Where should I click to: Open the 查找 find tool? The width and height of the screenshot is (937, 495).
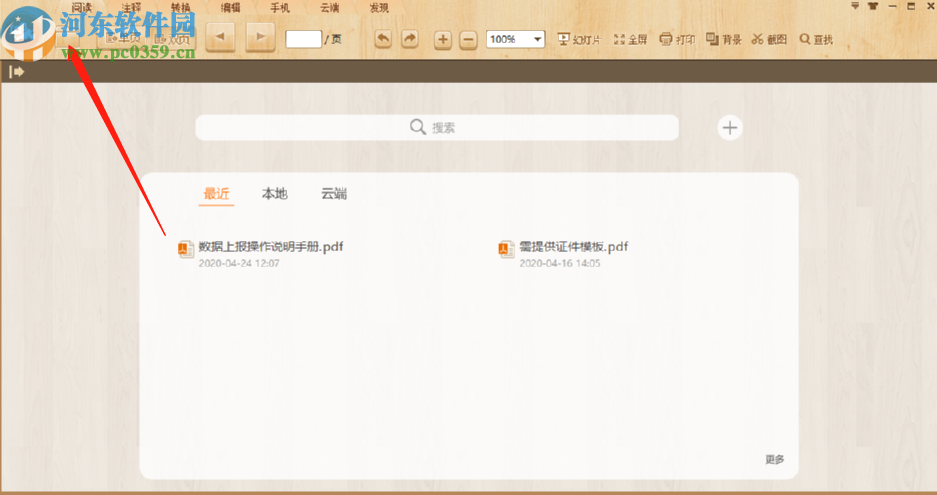tap(816, 39)
